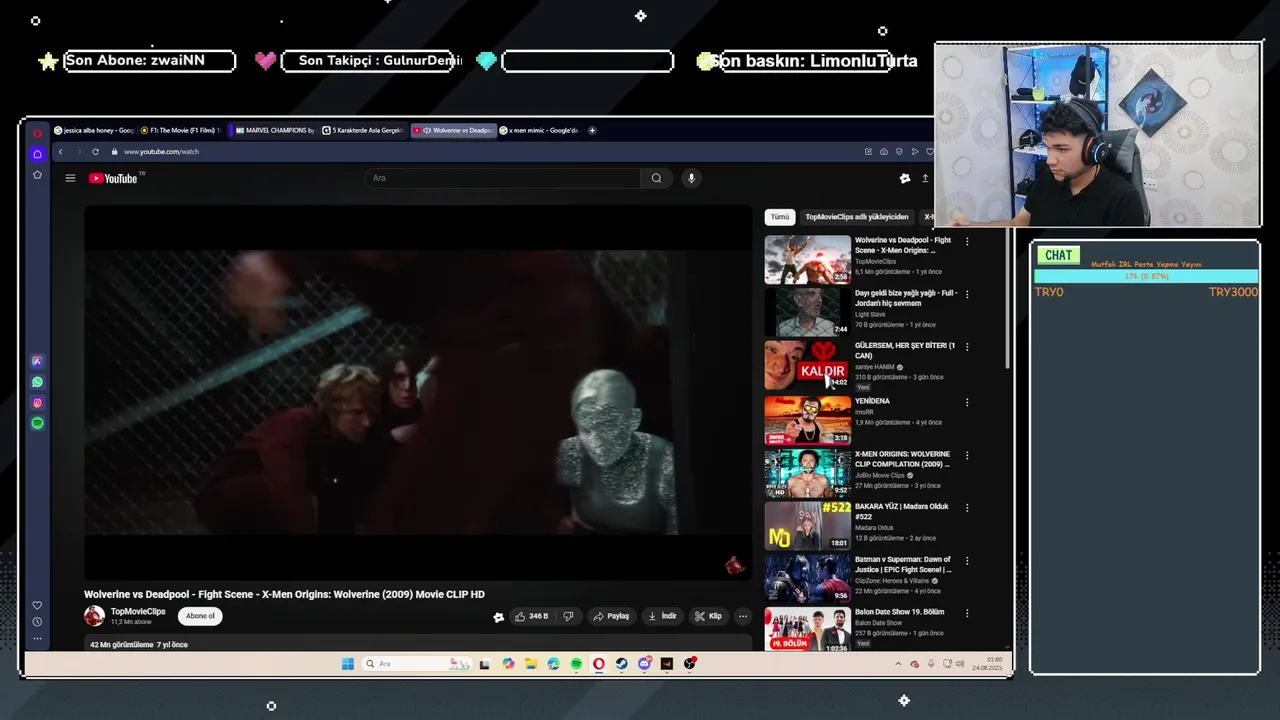This screenshot has height=720, width=1280.
Task: Open Batman v Superman Dawn of Justice thumbnail
Action: tap(808, 579)
